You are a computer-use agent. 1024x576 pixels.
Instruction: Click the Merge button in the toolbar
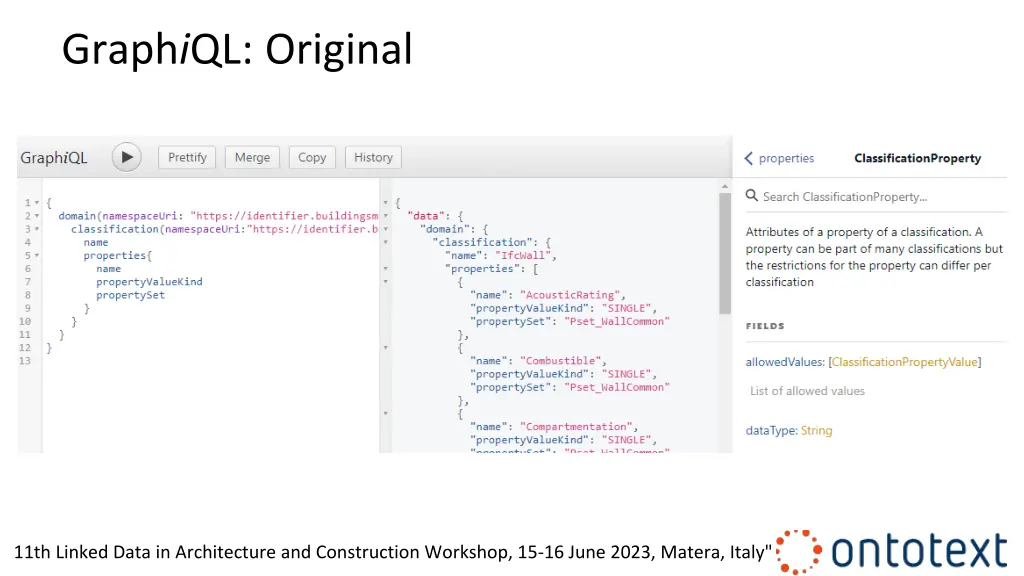click(252, 157)
